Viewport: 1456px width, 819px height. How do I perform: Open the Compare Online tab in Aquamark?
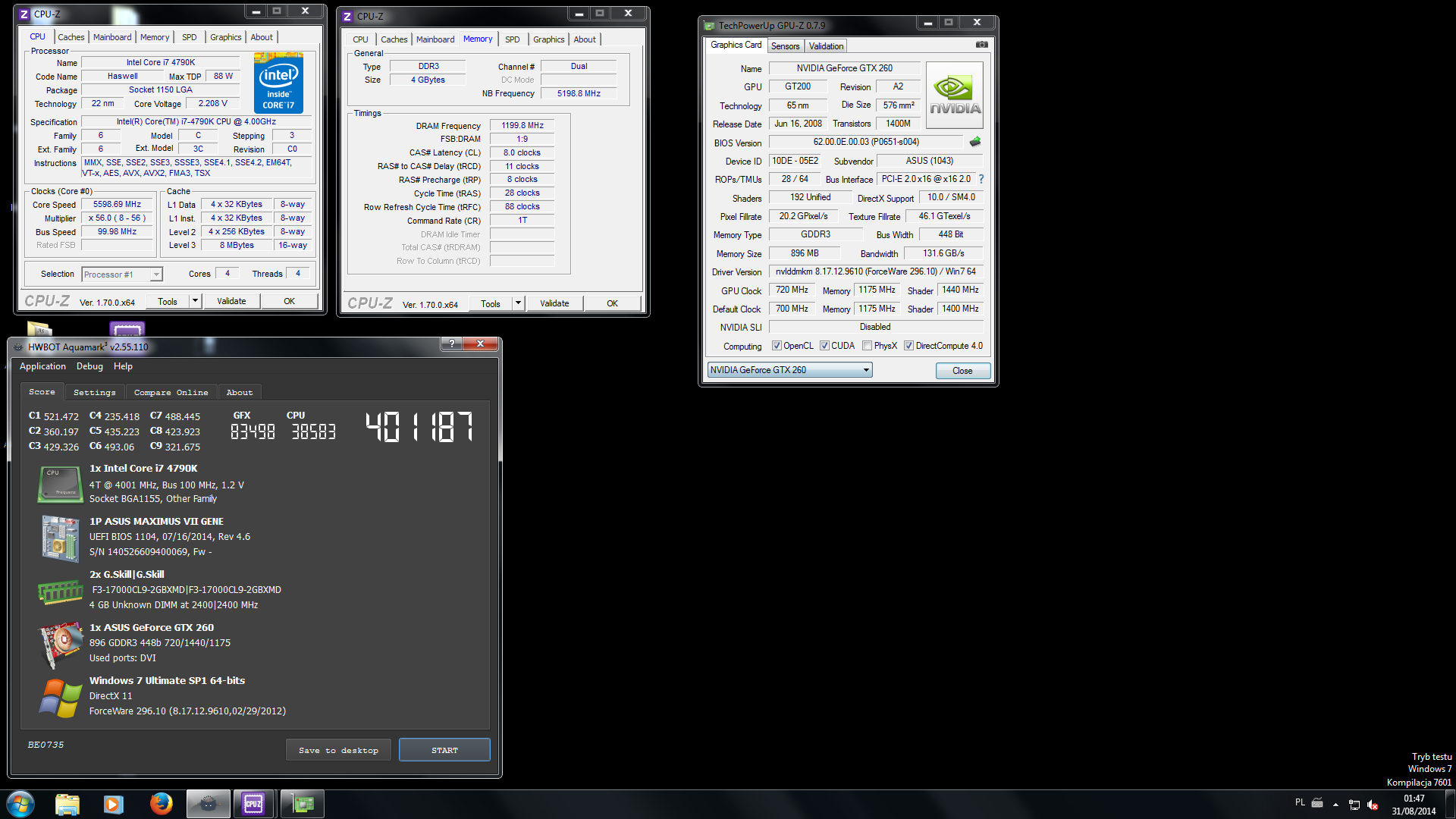[171, 393]
